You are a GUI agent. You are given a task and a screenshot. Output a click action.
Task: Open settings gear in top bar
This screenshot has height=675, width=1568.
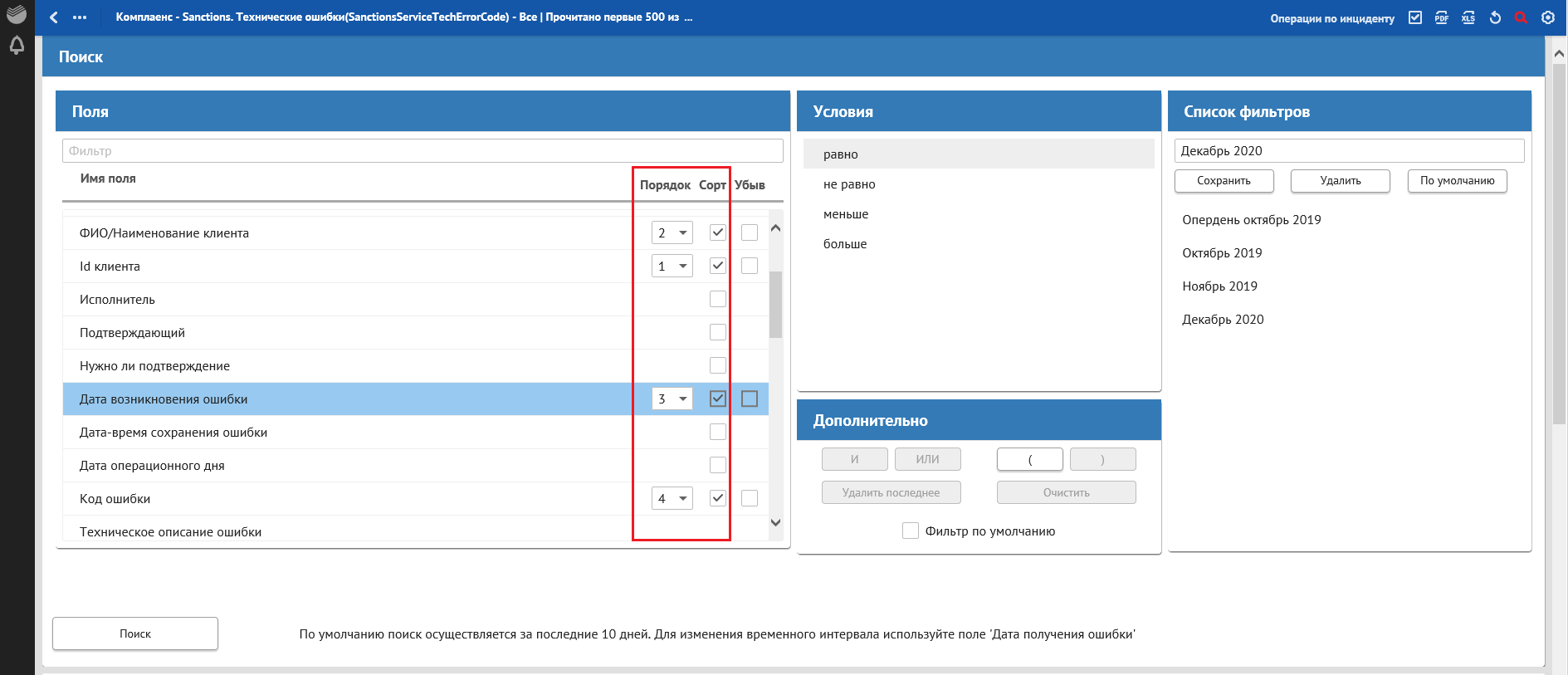1548,17
